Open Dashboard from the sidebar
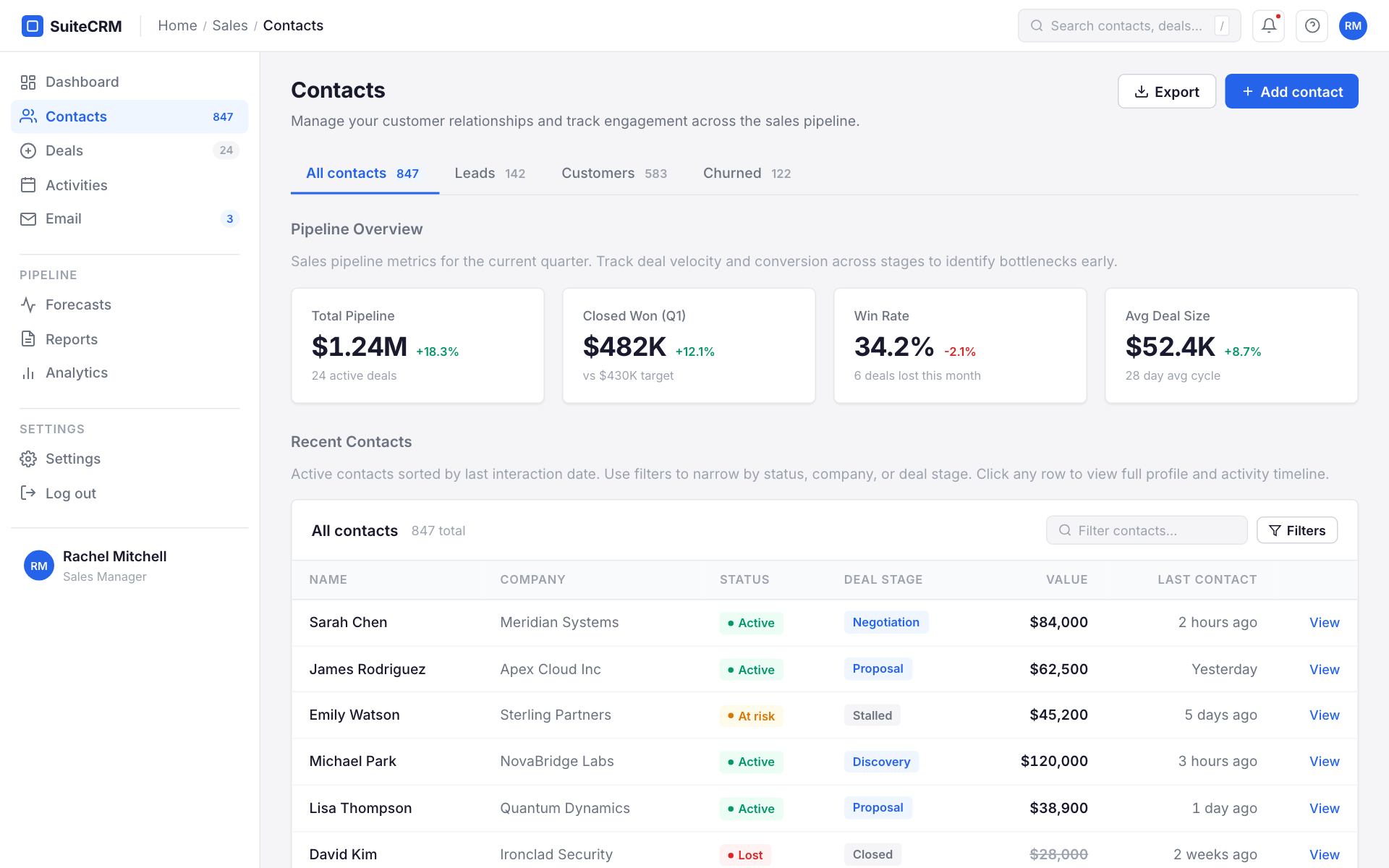This screenshot has height=868, width=1389. point(82,82)
